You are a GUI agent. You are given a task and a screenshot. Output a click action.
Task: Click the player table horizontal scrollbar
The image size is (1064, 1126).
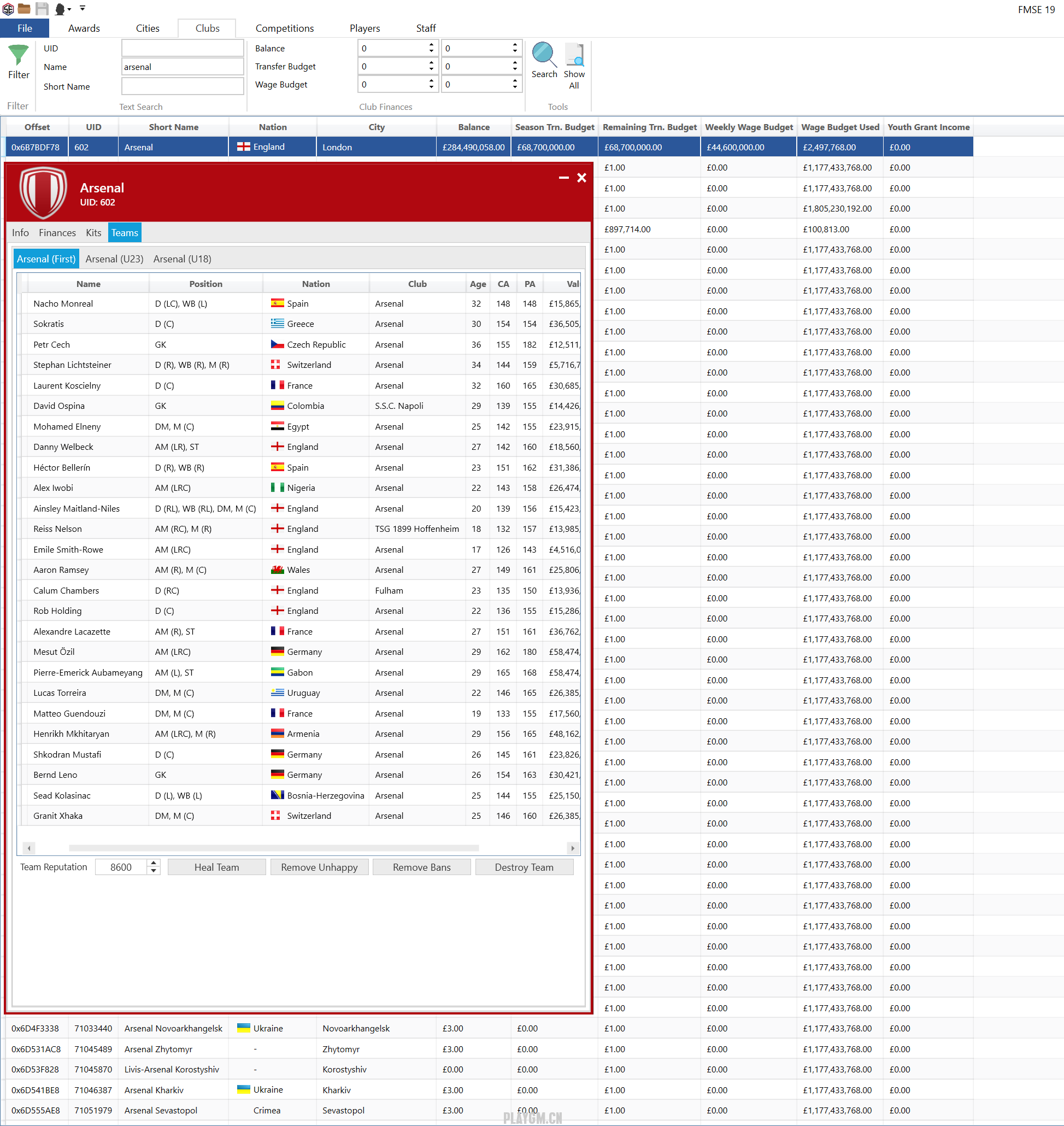274,848
